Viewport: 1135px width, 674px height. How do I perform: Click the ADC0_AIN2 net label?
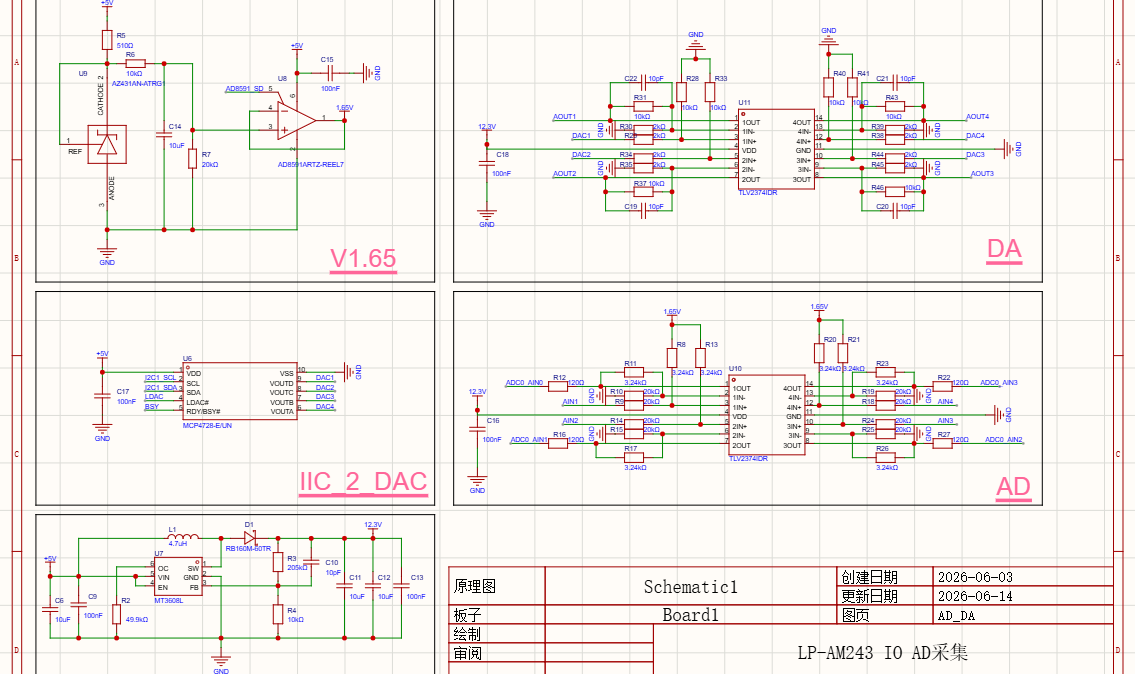(1004, 440)
